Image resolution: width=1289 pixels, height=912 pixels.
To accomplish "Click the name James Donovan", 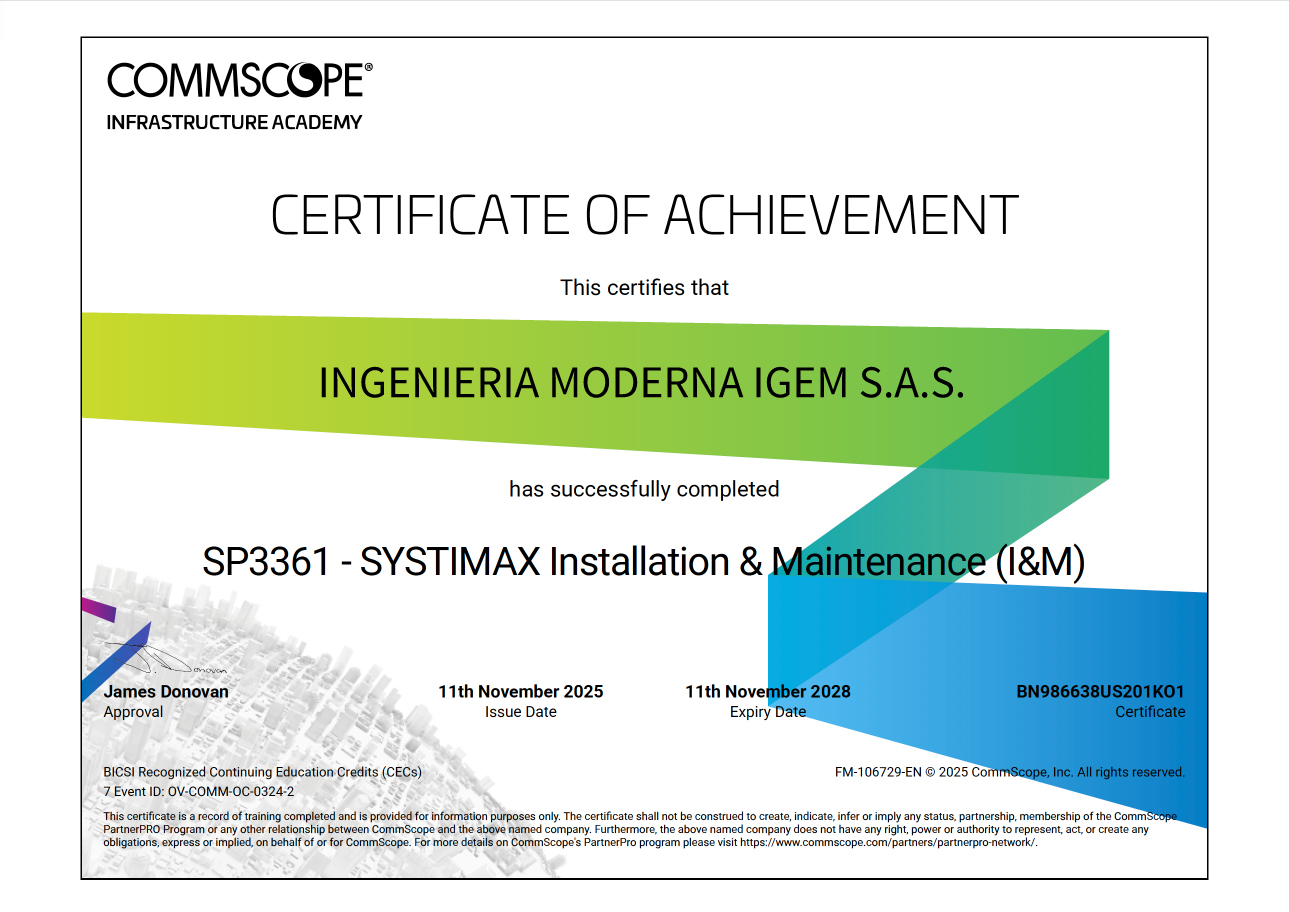I will tap(166, 692).
